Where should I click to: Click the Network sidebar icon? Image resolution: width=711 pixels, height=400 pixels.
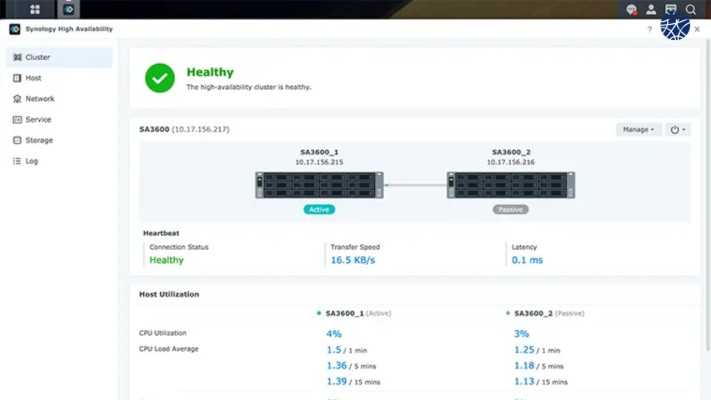click(17, 99)
